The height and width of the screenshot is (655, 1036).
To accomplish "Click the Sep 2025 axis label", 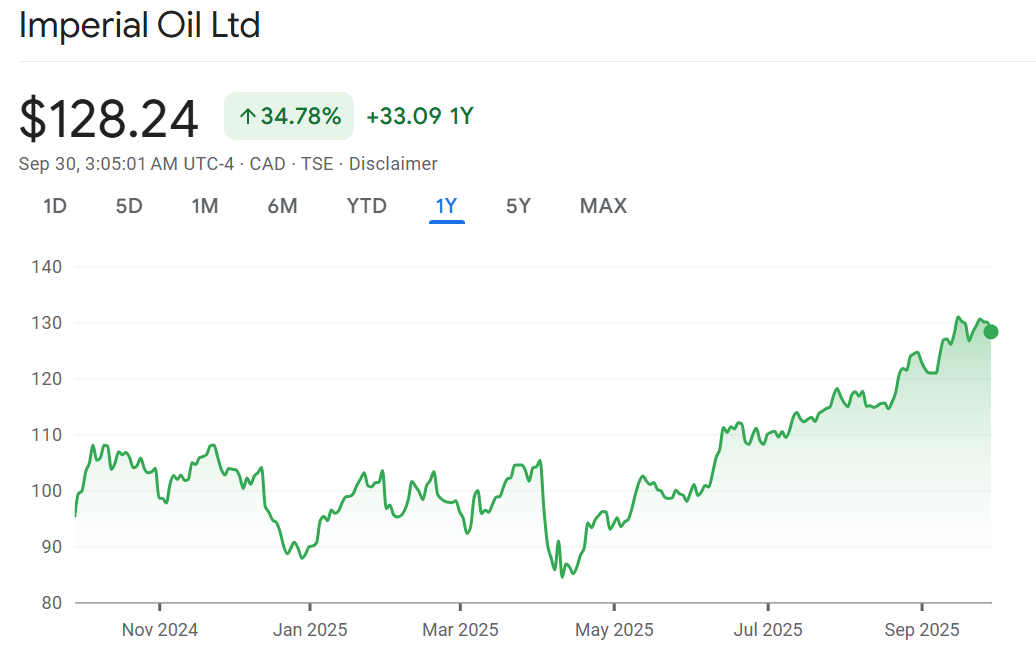I will click(922, 630).
